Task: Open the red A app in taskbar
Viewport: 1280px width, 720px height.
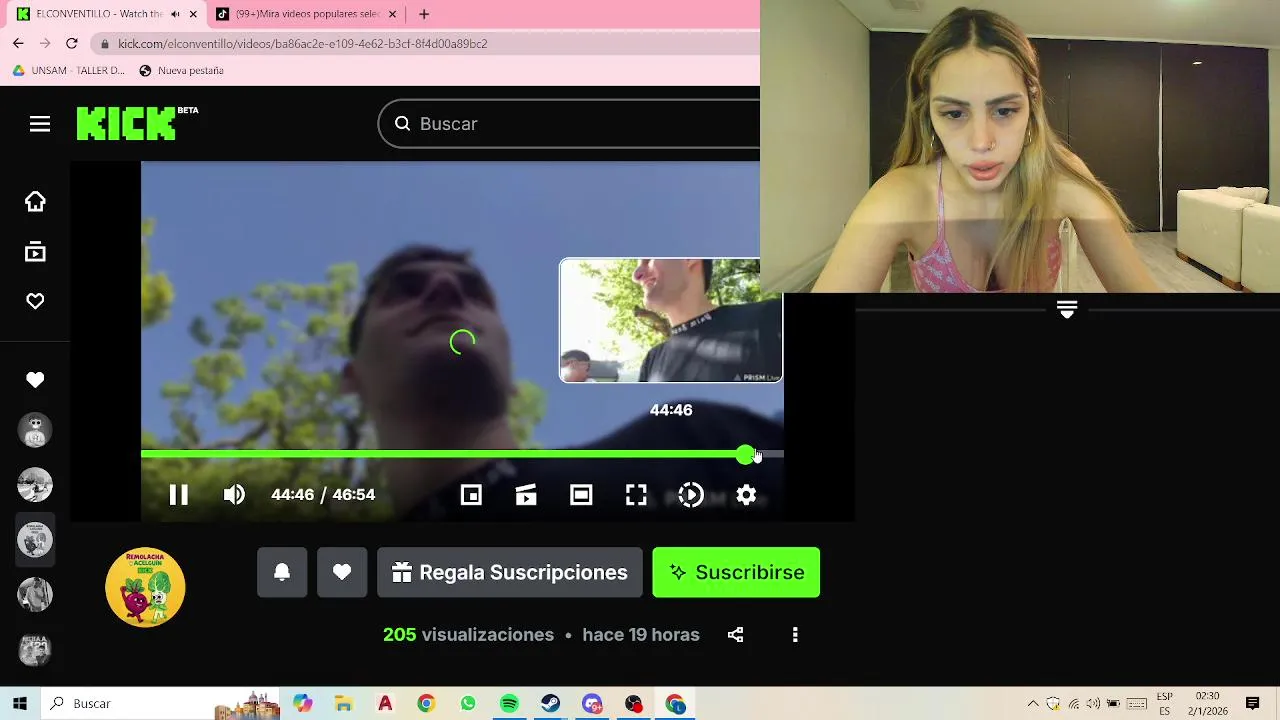Action: (385, 704)
